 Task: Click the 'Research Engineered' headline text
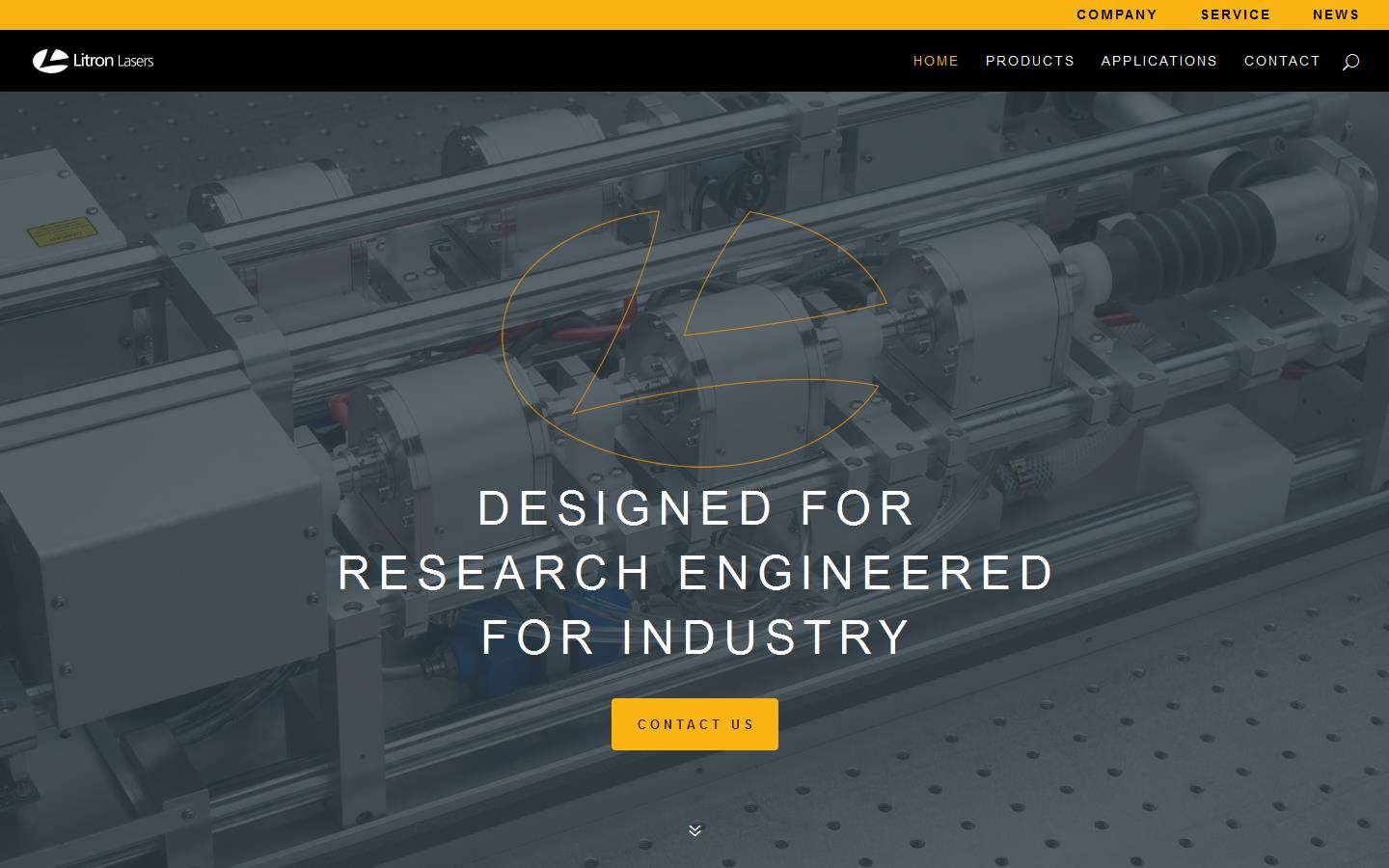[694, 572]
